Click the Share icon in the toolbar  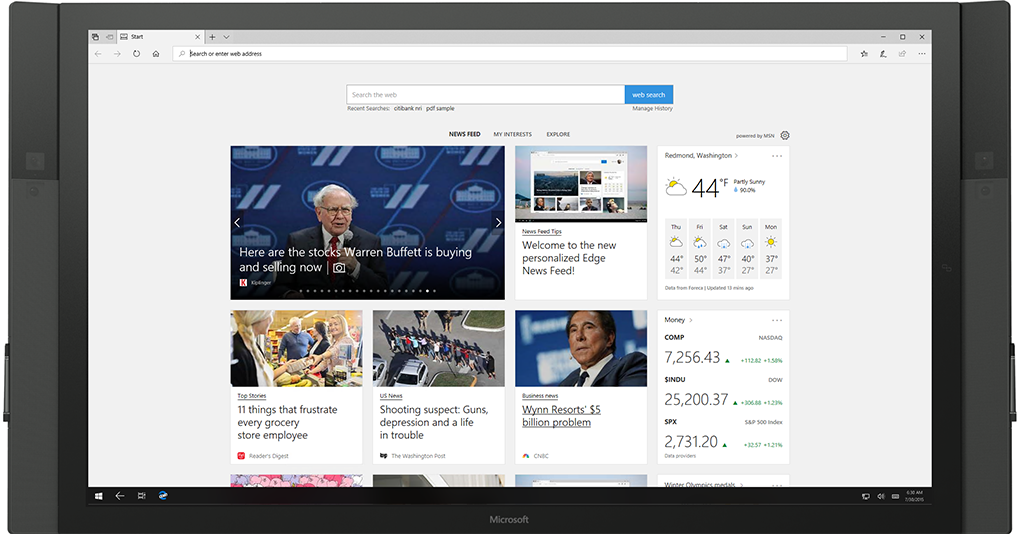pos(902,54)
